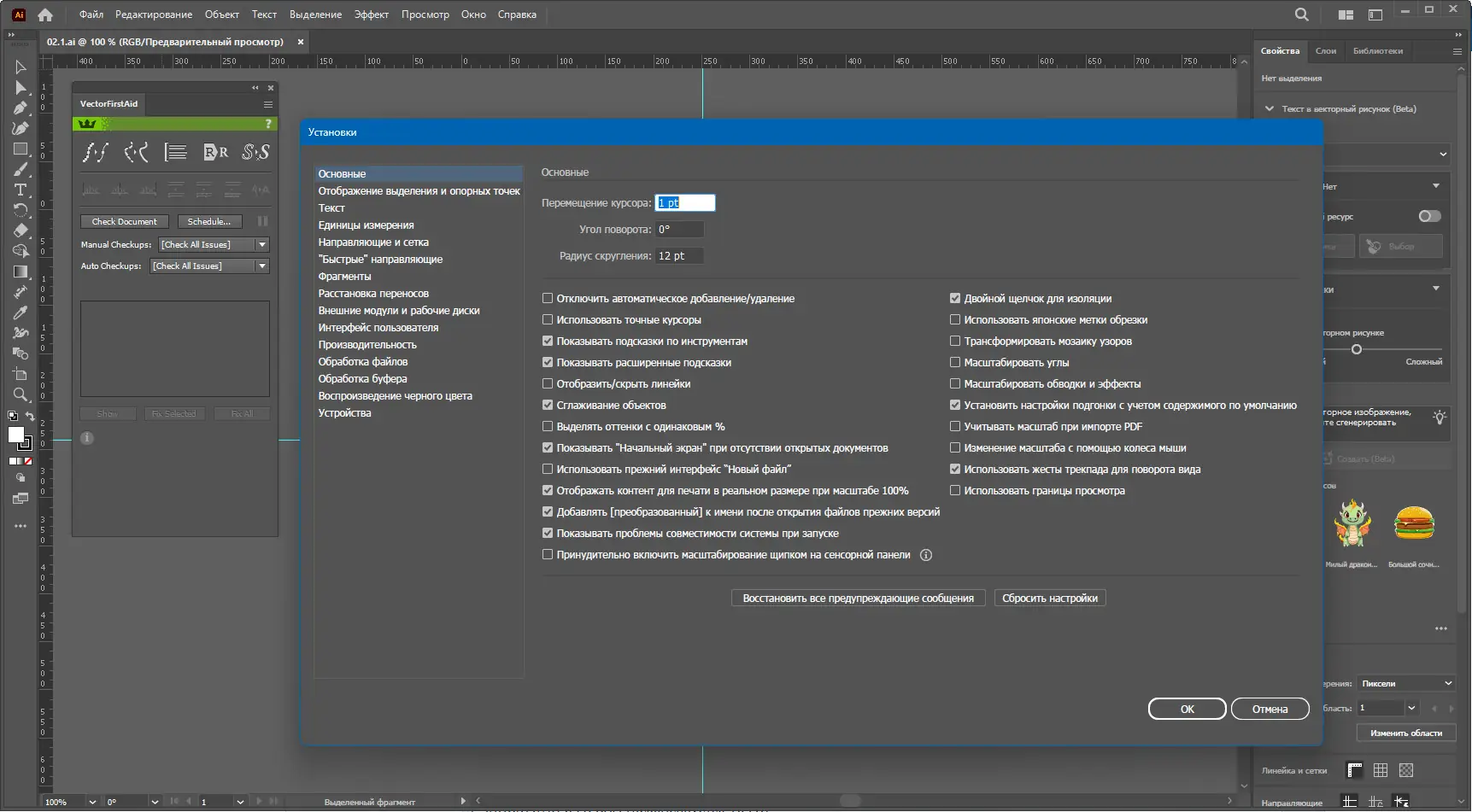
Task: Click the 'Перемещение курсора' input field
Action: coord(684,203)
